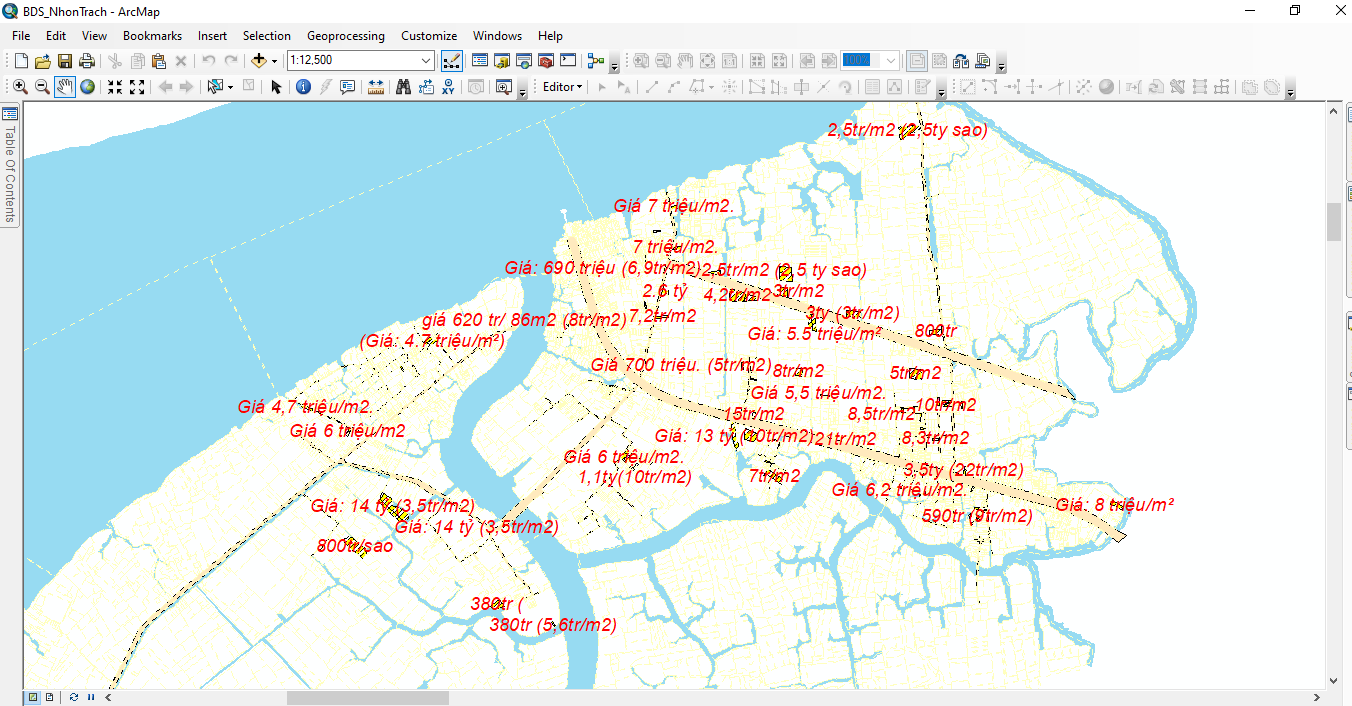Activate the Identify tool

click(303, 87)
